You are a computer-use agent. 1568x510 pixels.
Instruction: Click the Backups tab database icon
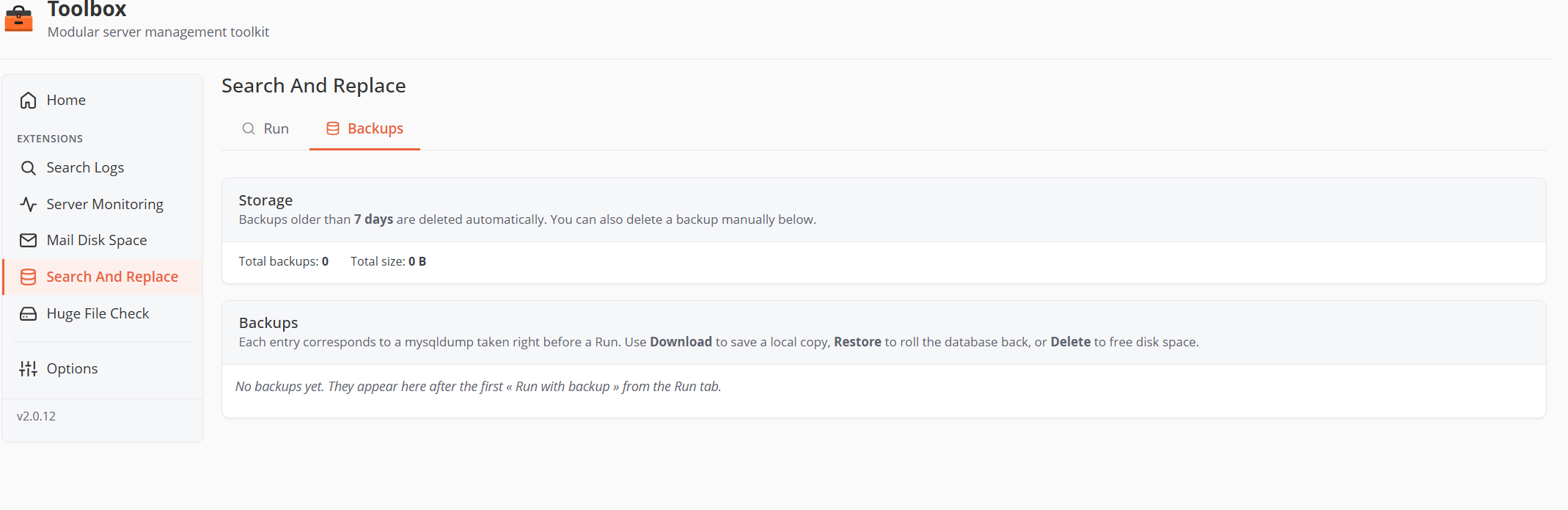(x=333, y=128)
